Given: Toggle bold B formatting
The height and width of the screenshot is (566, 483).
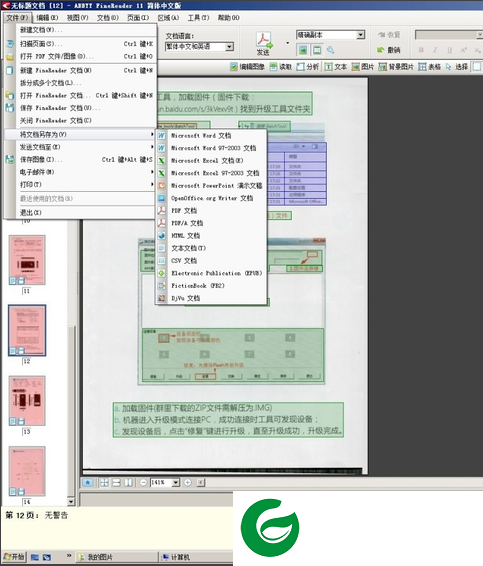Looking at the screenshot, I should click(421, 50).
